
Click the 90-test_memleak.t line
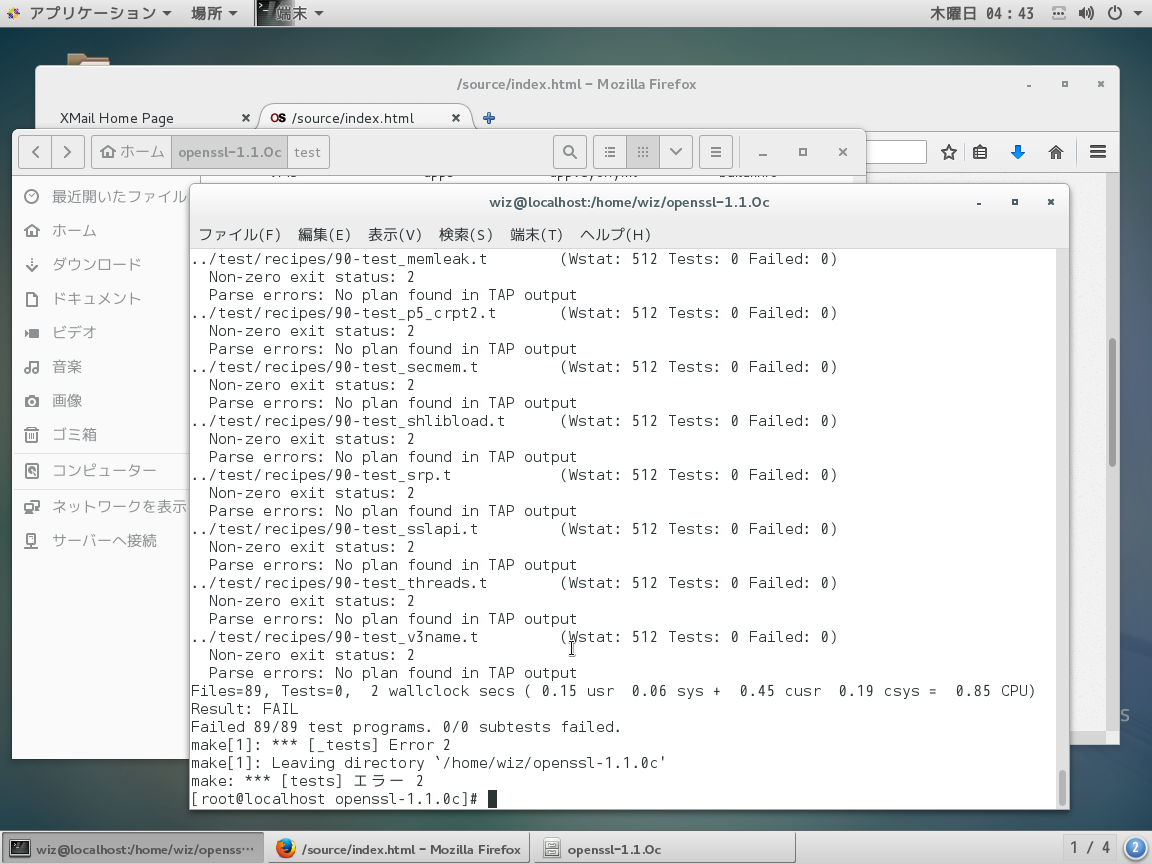tap(514, 259)
